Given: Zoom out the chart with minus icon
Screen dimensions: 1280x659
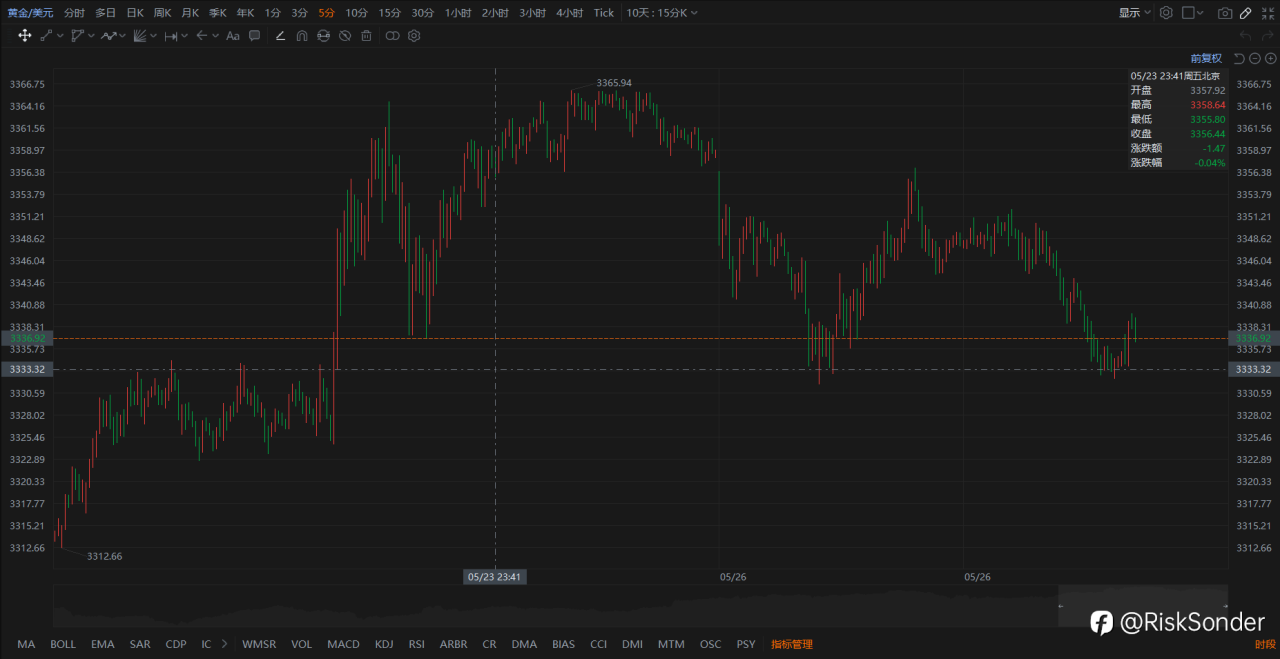Looking at the screenshot, I should (x=1255, y=58).
